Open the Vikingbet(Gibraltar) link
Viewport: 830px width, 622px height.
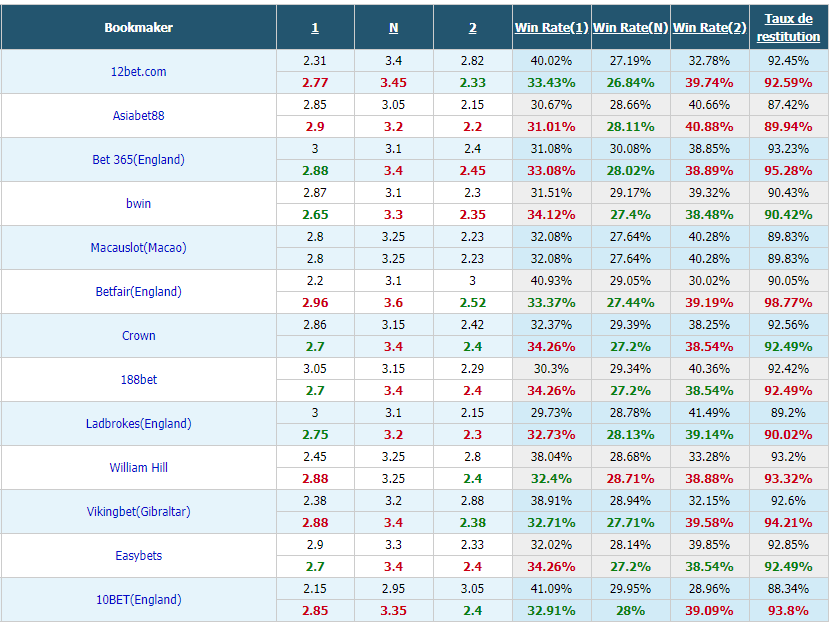click(x=139, y=511)
